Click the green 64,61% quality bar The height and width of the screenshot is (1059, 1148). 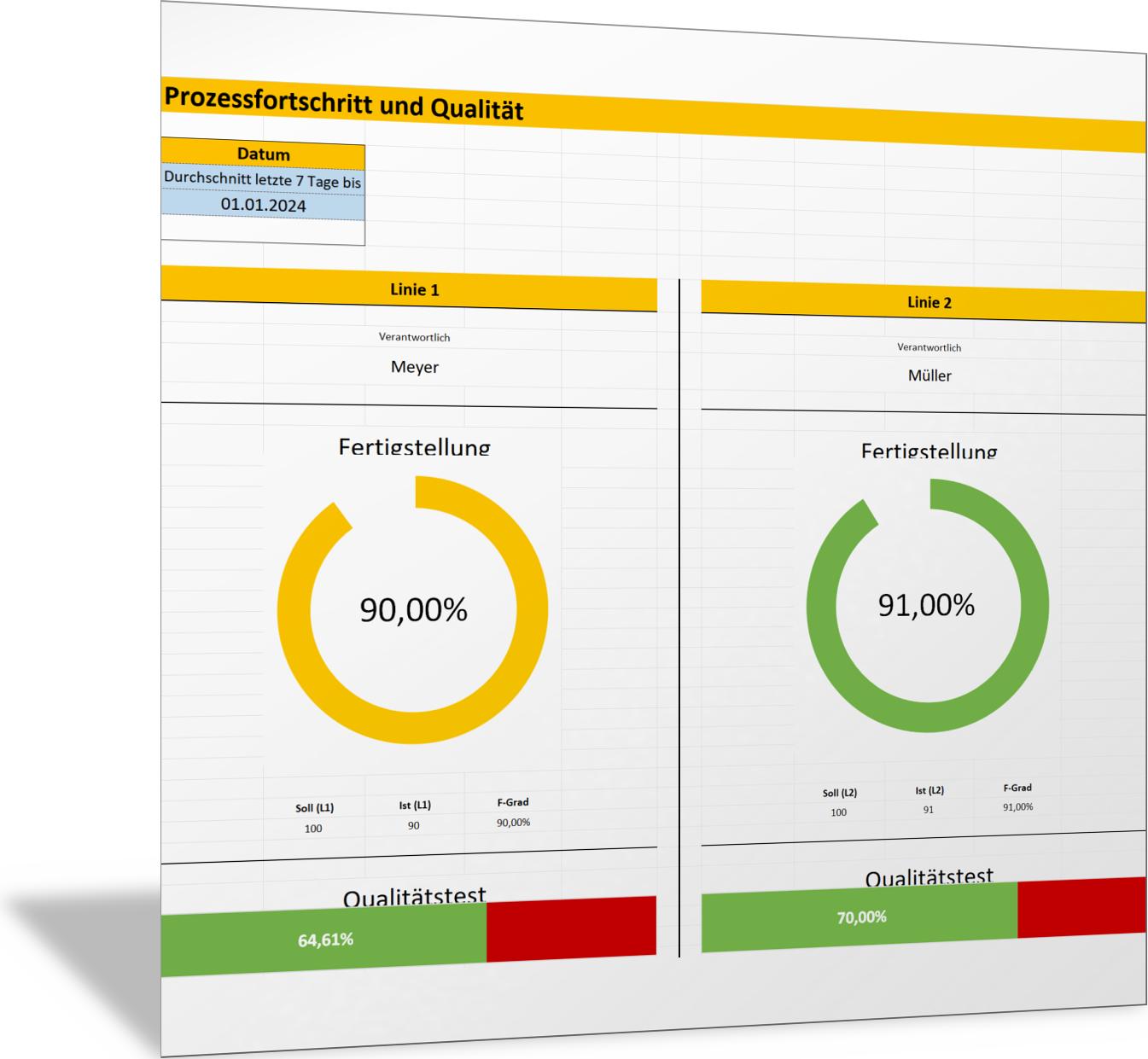(324, 940)
